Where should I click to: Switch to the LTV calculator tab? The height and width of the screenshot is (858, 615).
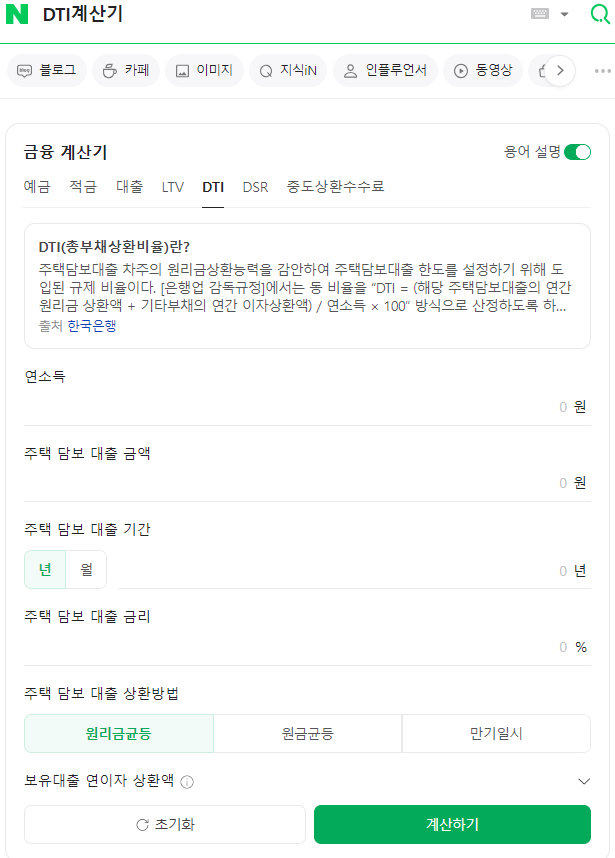click(172, 187)
